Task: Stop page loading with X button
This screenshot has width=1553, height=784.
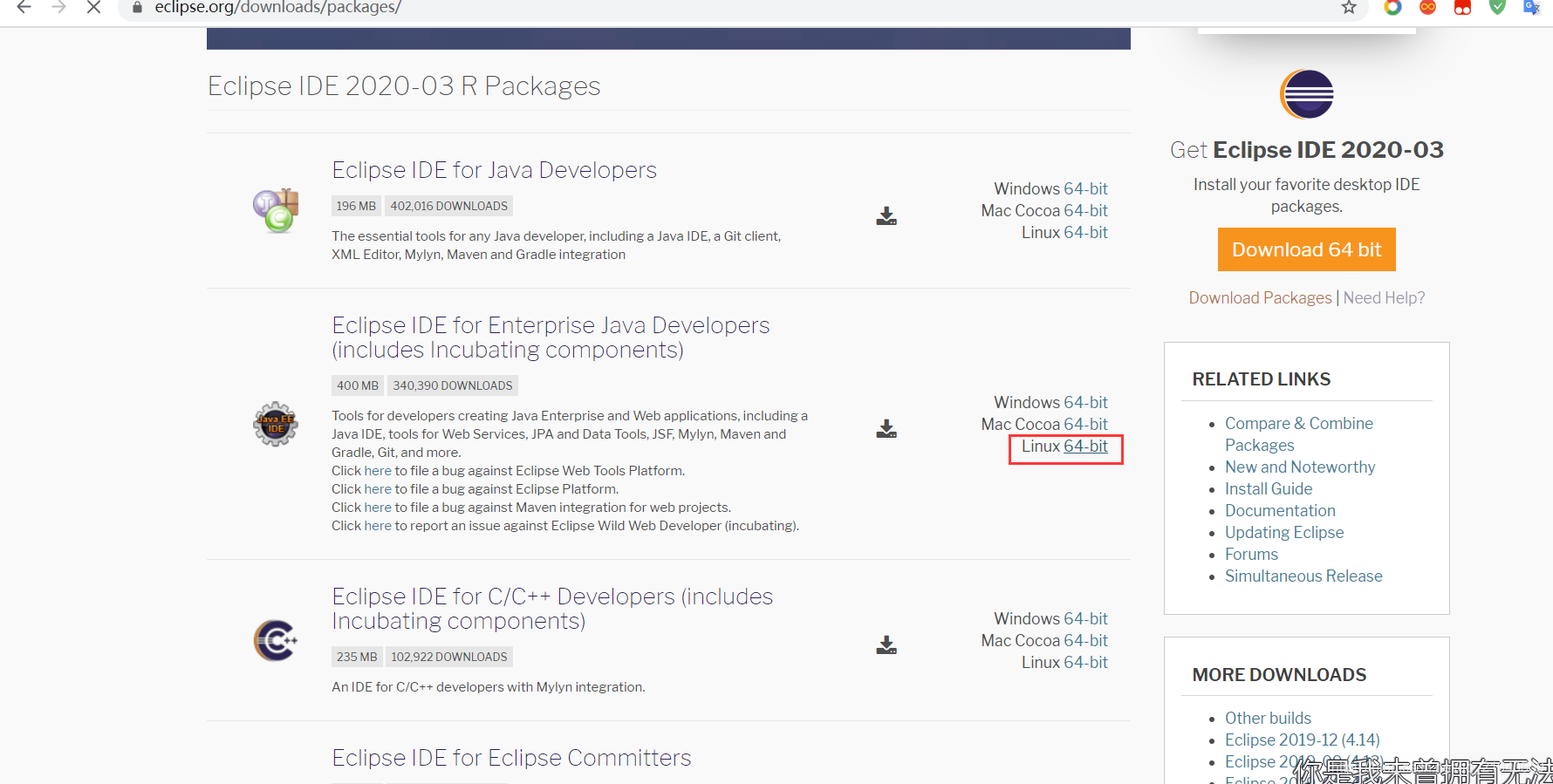Action: [93, 8]
